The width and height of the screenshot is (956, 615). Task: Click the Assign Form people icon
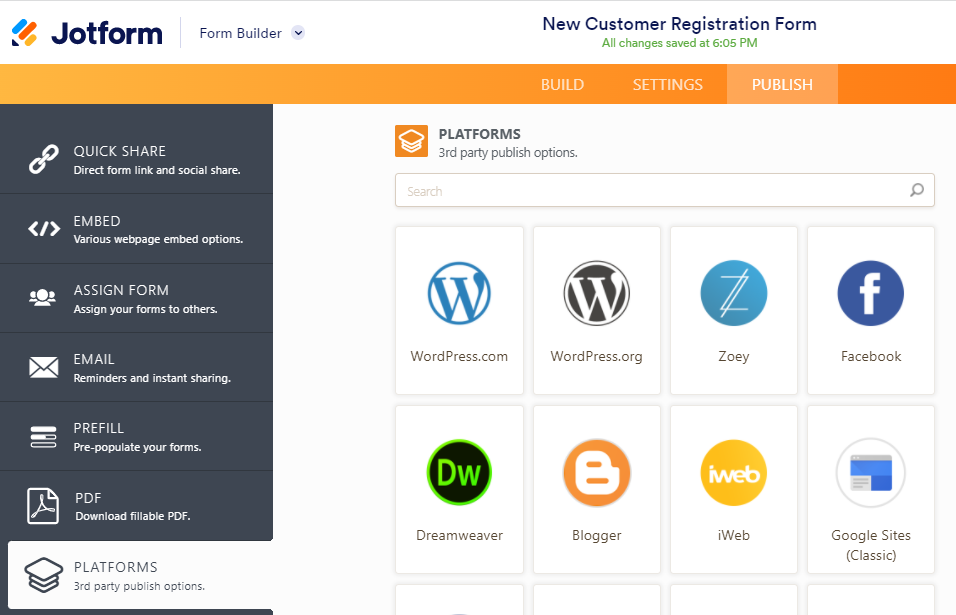click(43, 297)
